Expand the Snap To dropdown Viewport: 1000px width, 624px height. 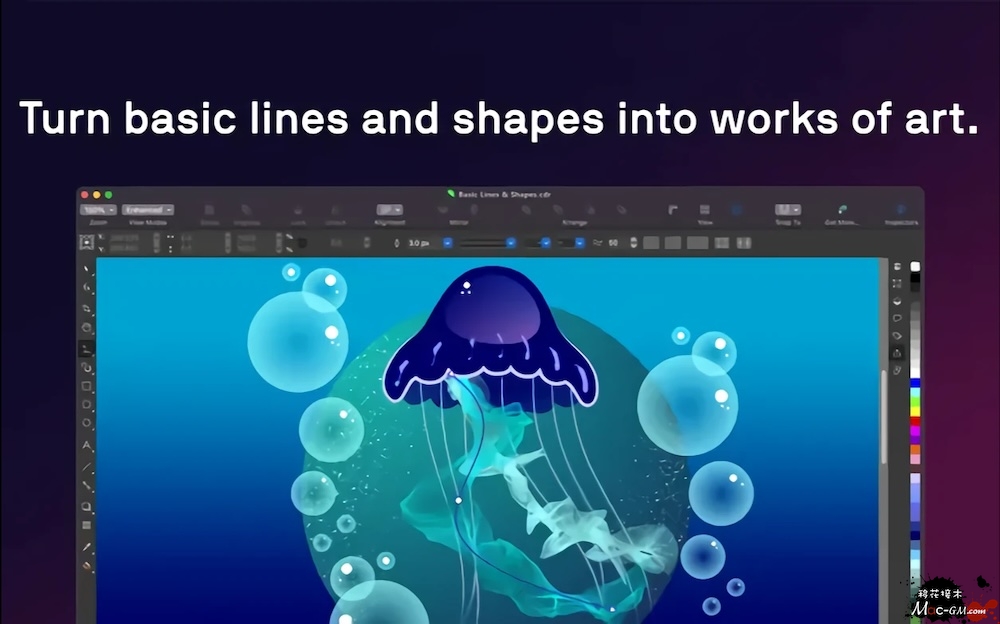point(788,210)
